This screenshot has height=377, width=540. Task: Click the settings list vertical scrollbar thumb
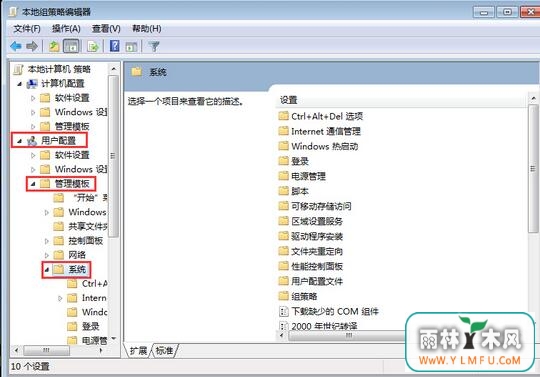click(533, 169)
